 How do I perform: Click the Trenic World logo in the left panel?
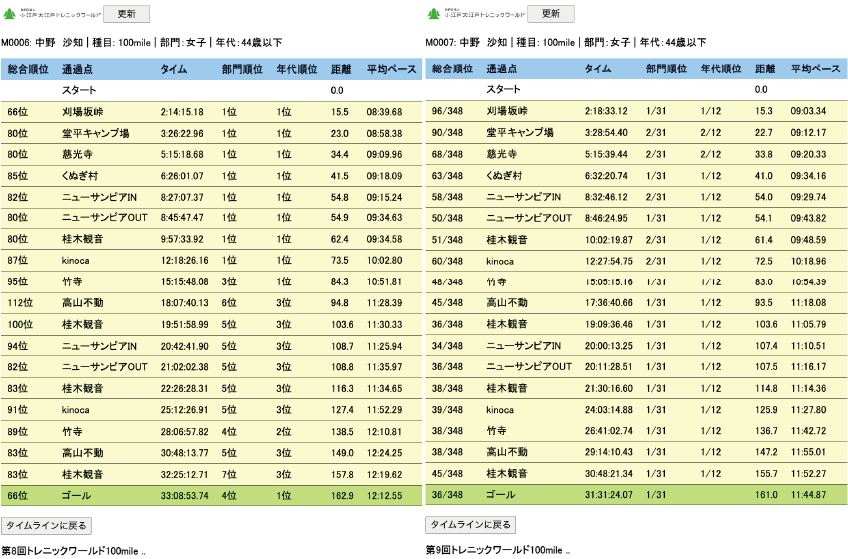tap(50, 14)
